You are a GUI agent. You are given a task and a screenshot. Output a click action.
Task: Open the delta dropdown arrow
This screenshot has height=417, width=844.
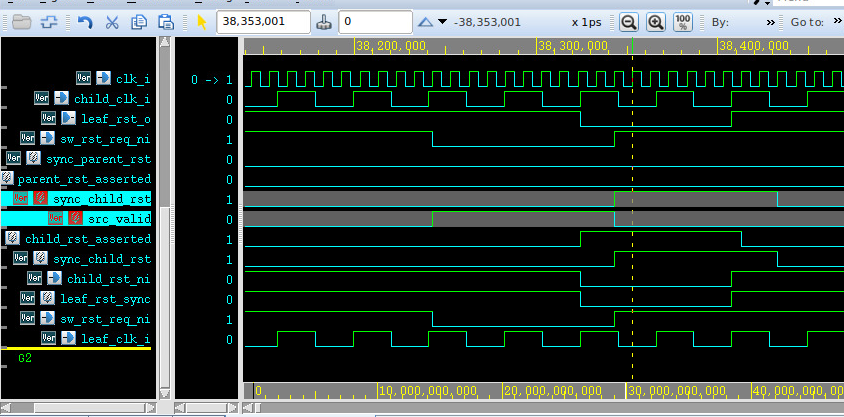pyautogui.click(x=442, y=22)
